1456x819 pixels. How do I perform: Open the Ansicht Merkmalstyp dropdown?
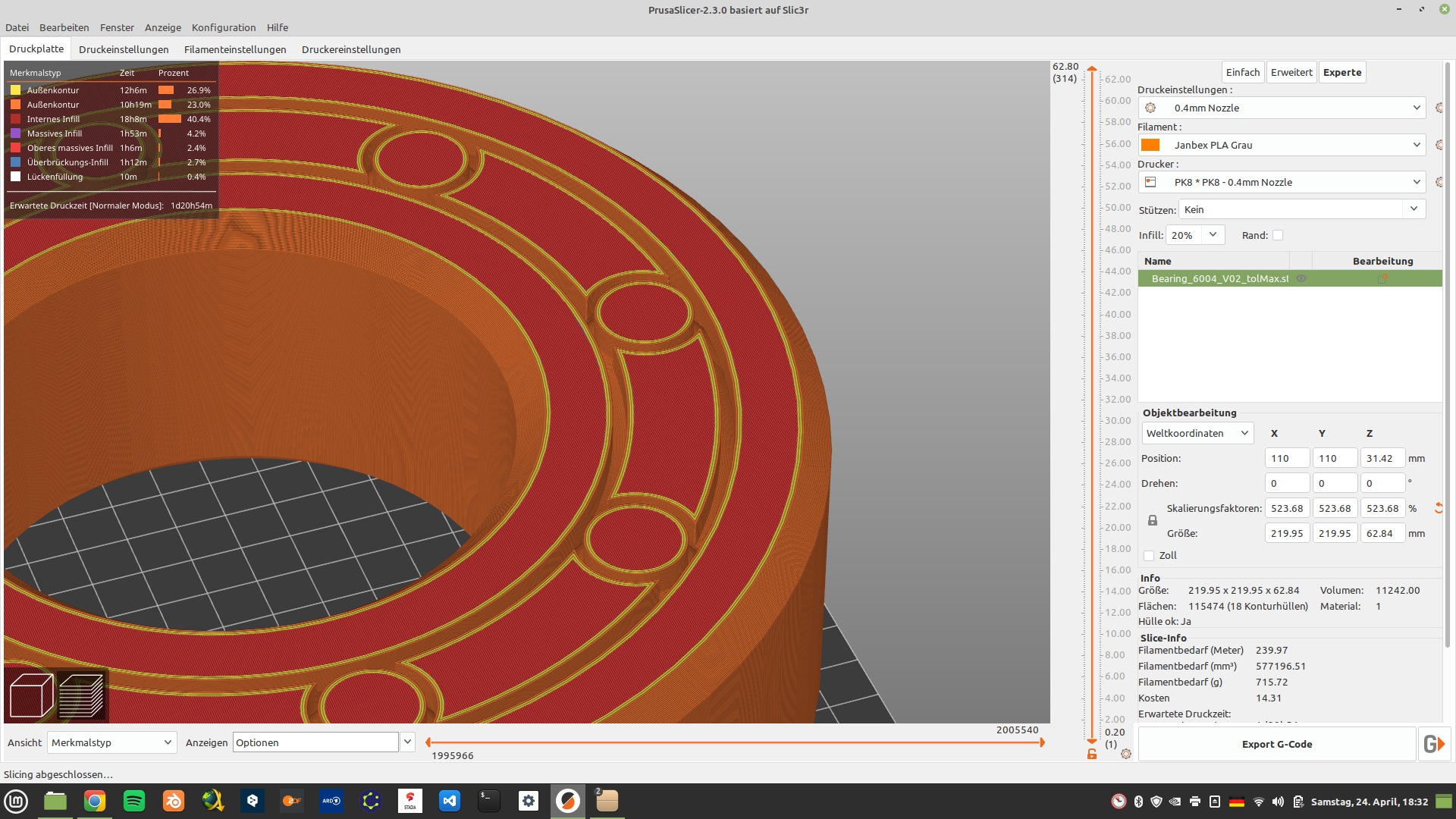(x=112, y=742)
